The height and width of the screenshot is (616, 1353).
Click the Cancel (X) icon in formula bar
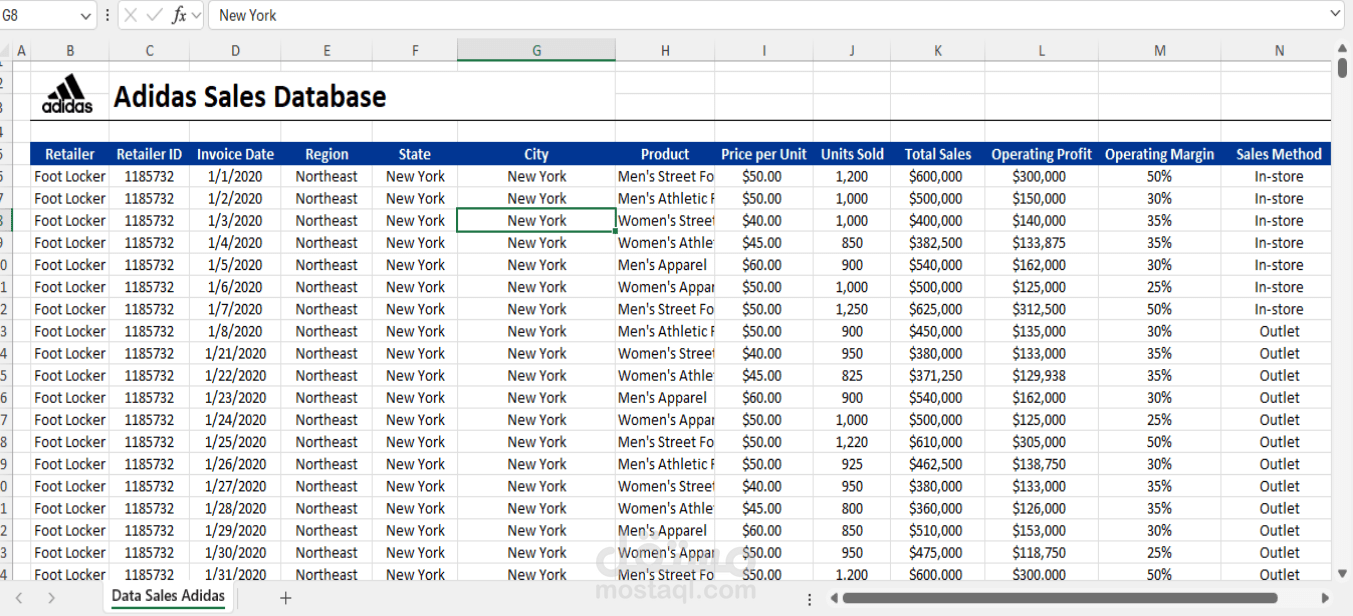(x=131, y=15)
